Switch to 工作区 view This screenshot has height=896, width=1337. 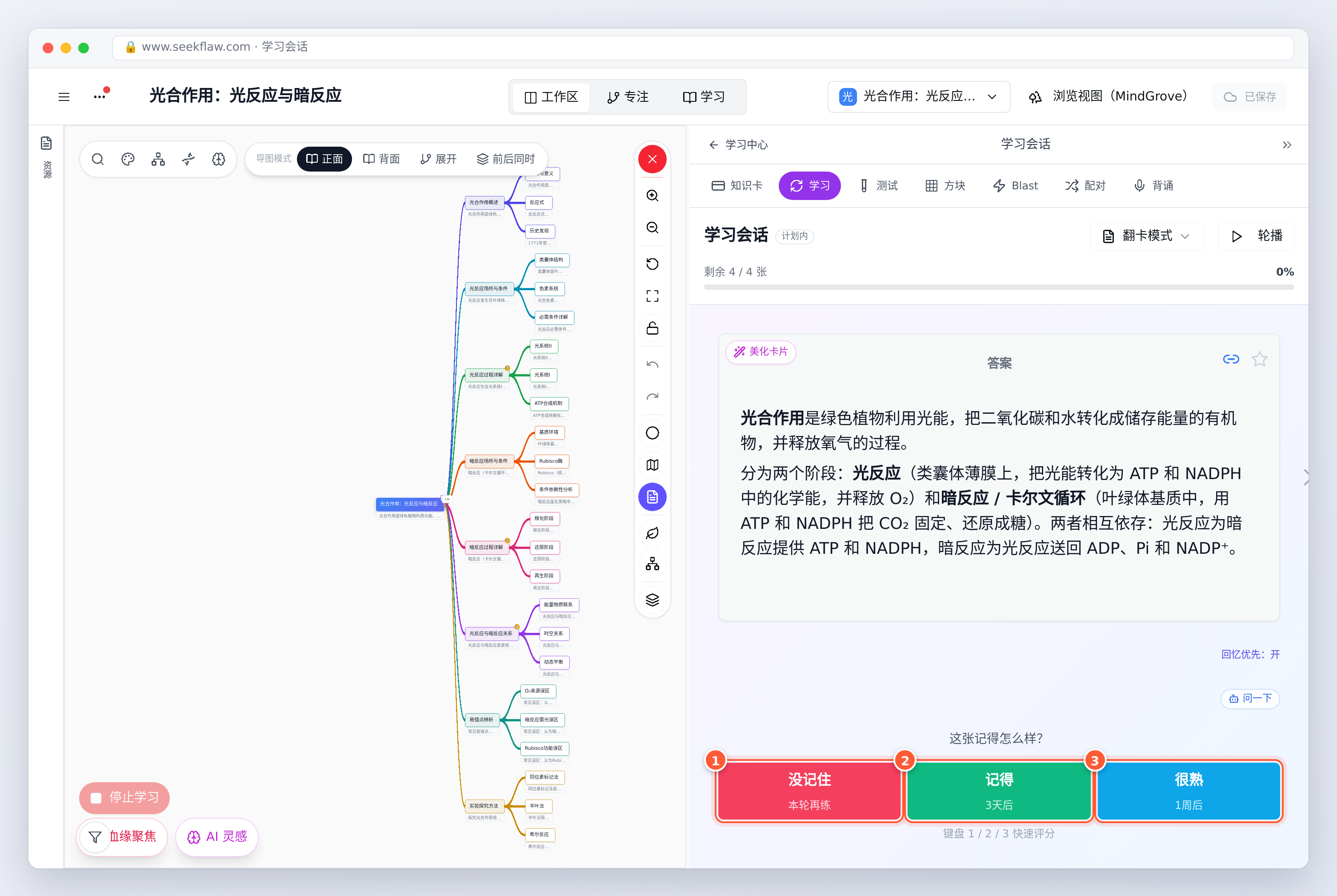(551, 97)
